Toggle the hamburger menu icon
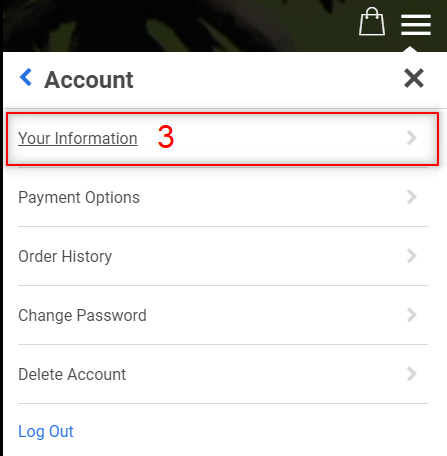 (416, 25)
